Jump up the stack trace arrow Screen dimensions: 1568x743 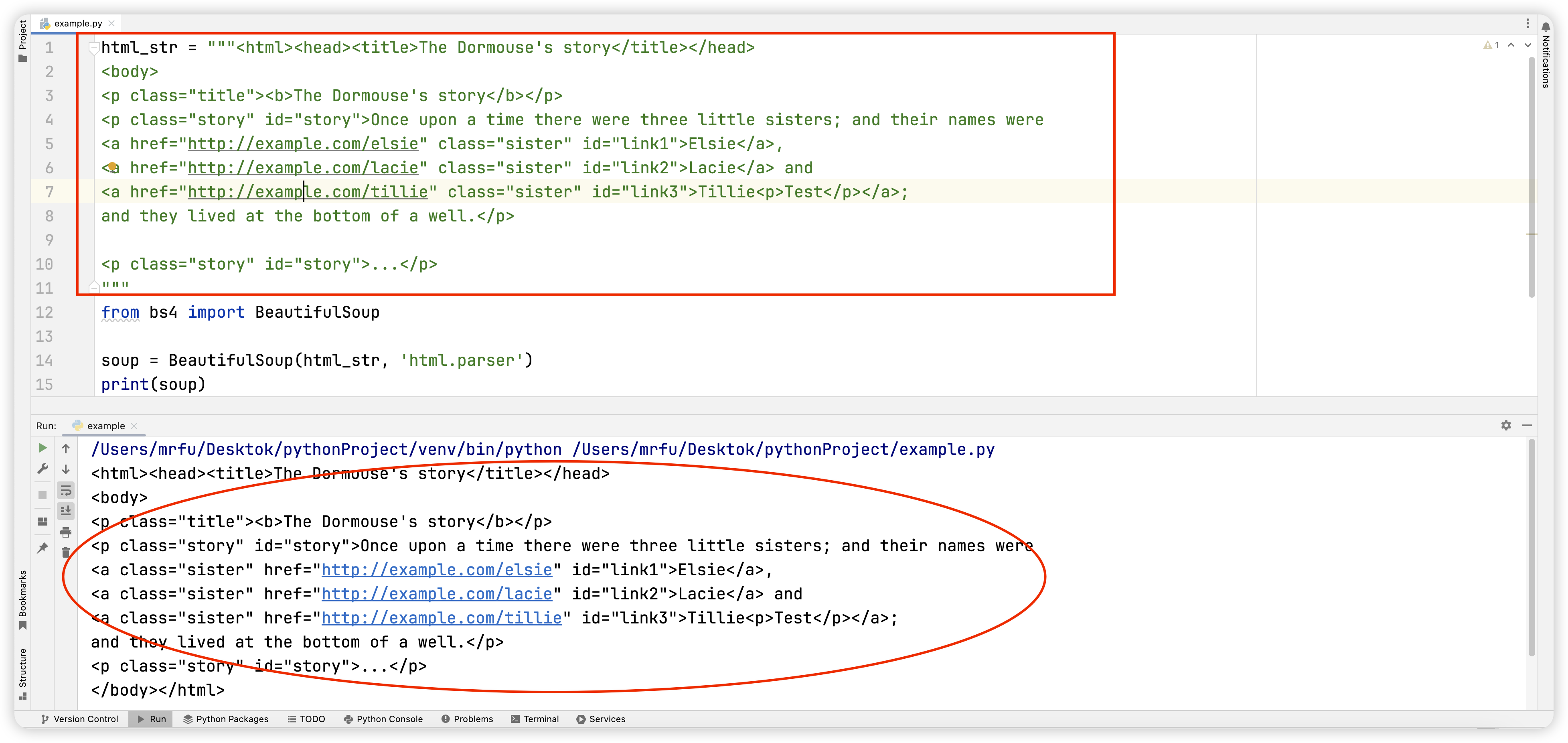66,448
